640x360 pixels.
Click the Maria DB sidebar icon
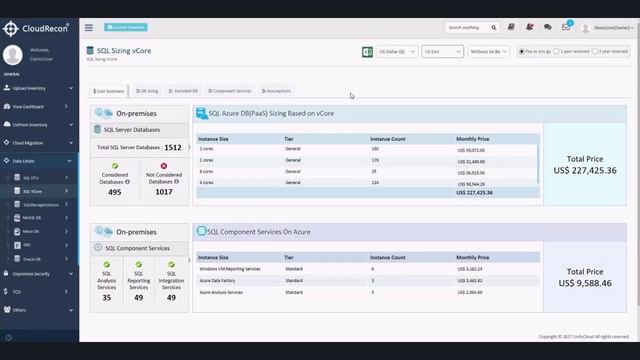click(x=17, y=231)
